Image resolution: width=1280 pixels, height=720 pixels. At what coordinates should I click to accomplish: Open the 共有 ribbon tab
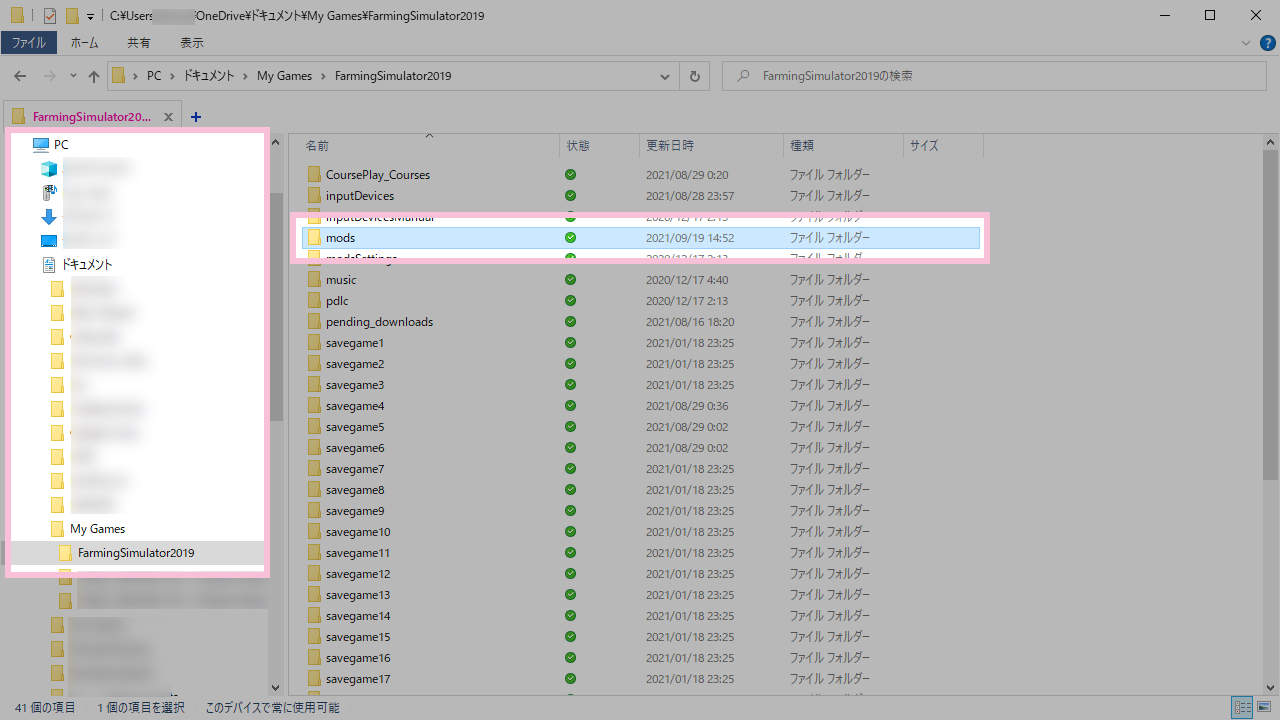[139, 43]
